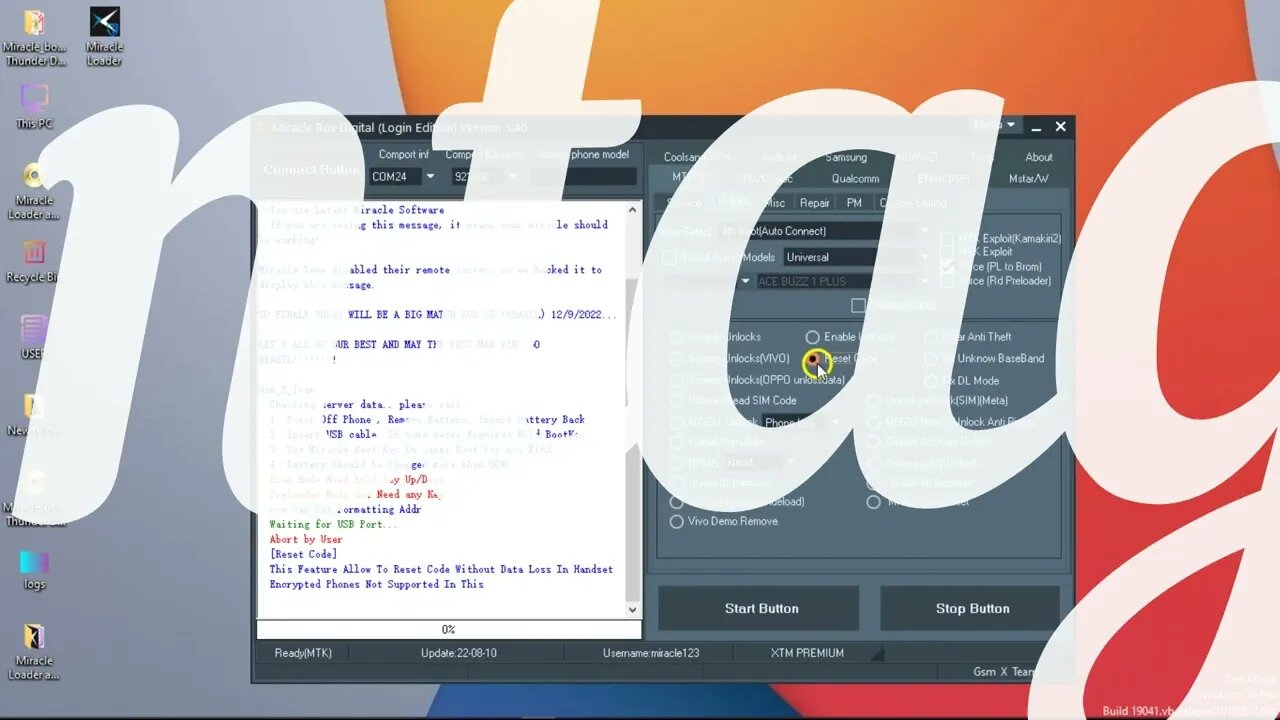Open the Recycle Bin icon
This screenshot has height=720, width=1280.
(34, 262)
